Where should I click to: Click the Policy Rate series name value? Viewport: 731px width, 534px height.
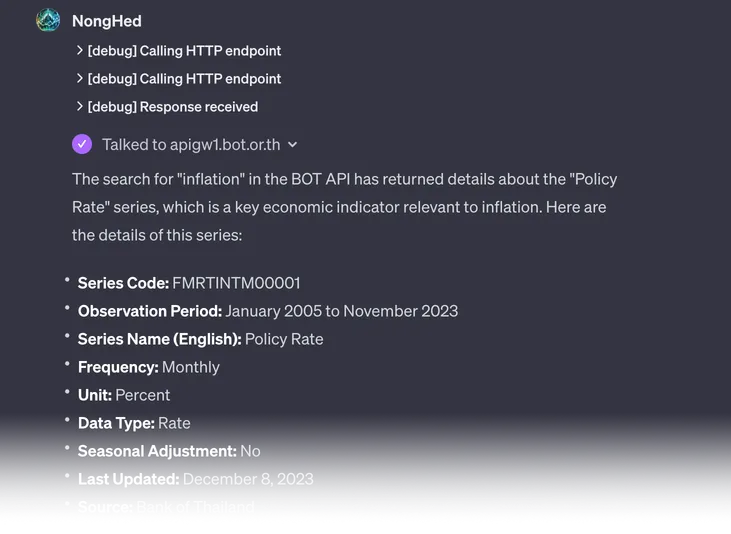pyautogui.click(x=284, y=339)
